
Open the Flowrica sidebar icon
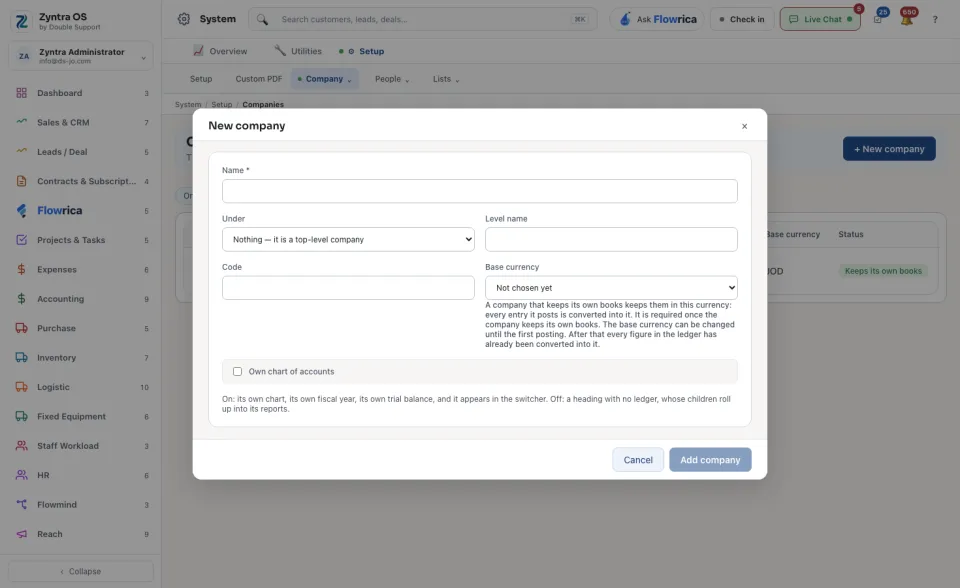point(21,210)
